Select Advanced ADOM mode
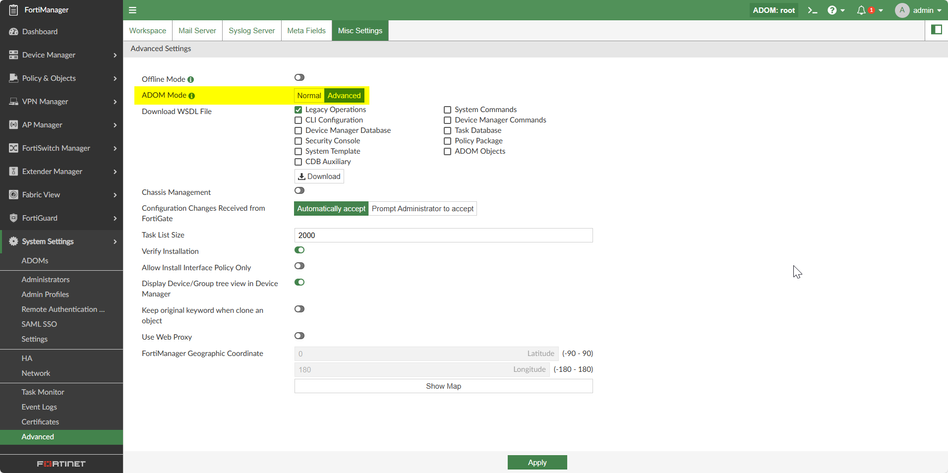 tap(344, 96)
